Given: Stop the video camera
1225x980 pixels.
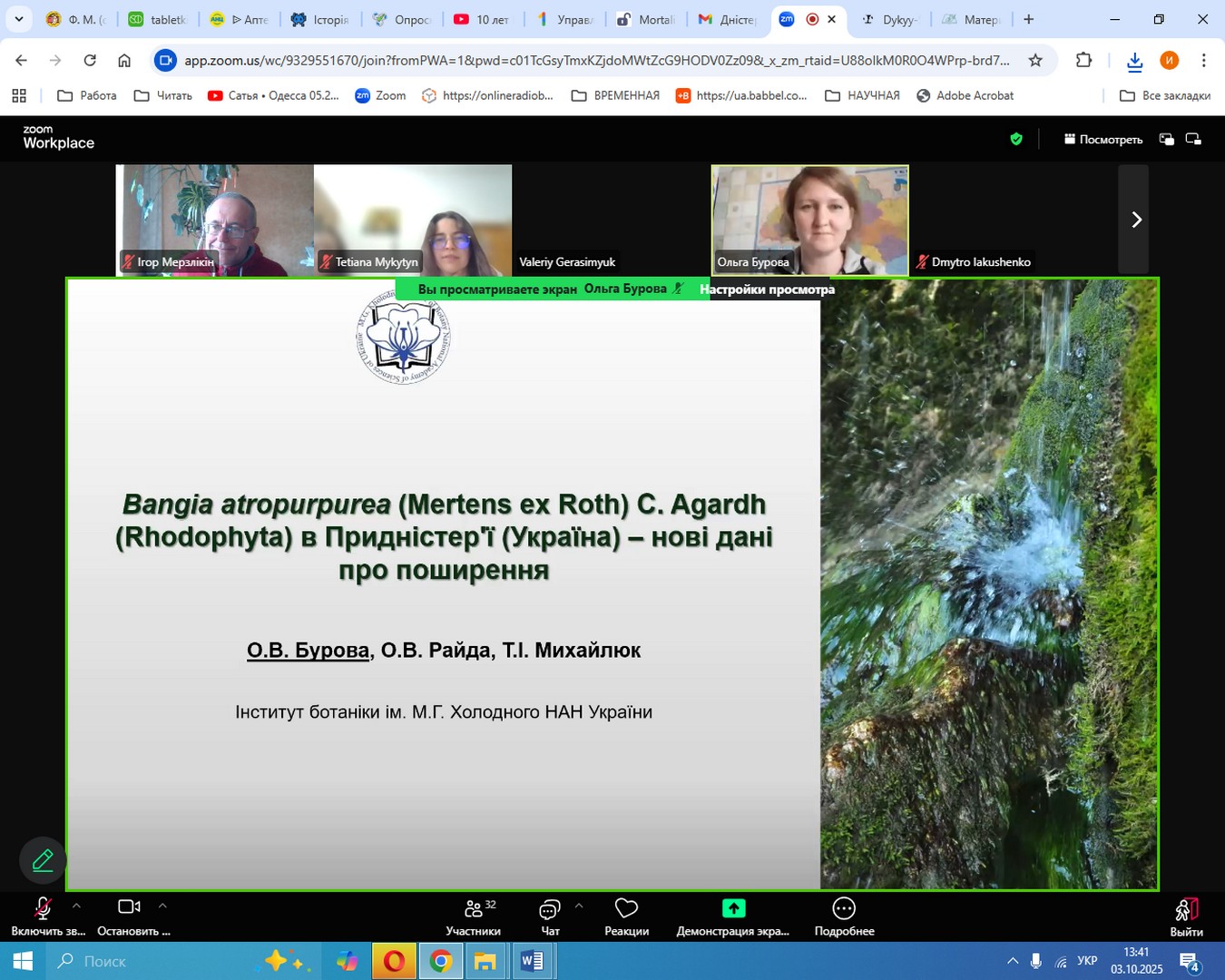Looking at the screenshot, I should pos(129,906).
